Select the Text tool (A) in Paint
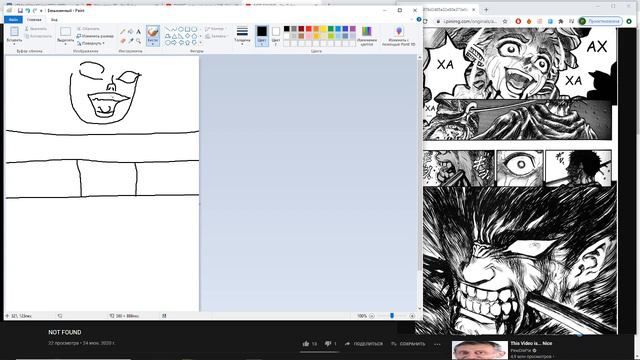 (138, 31)
